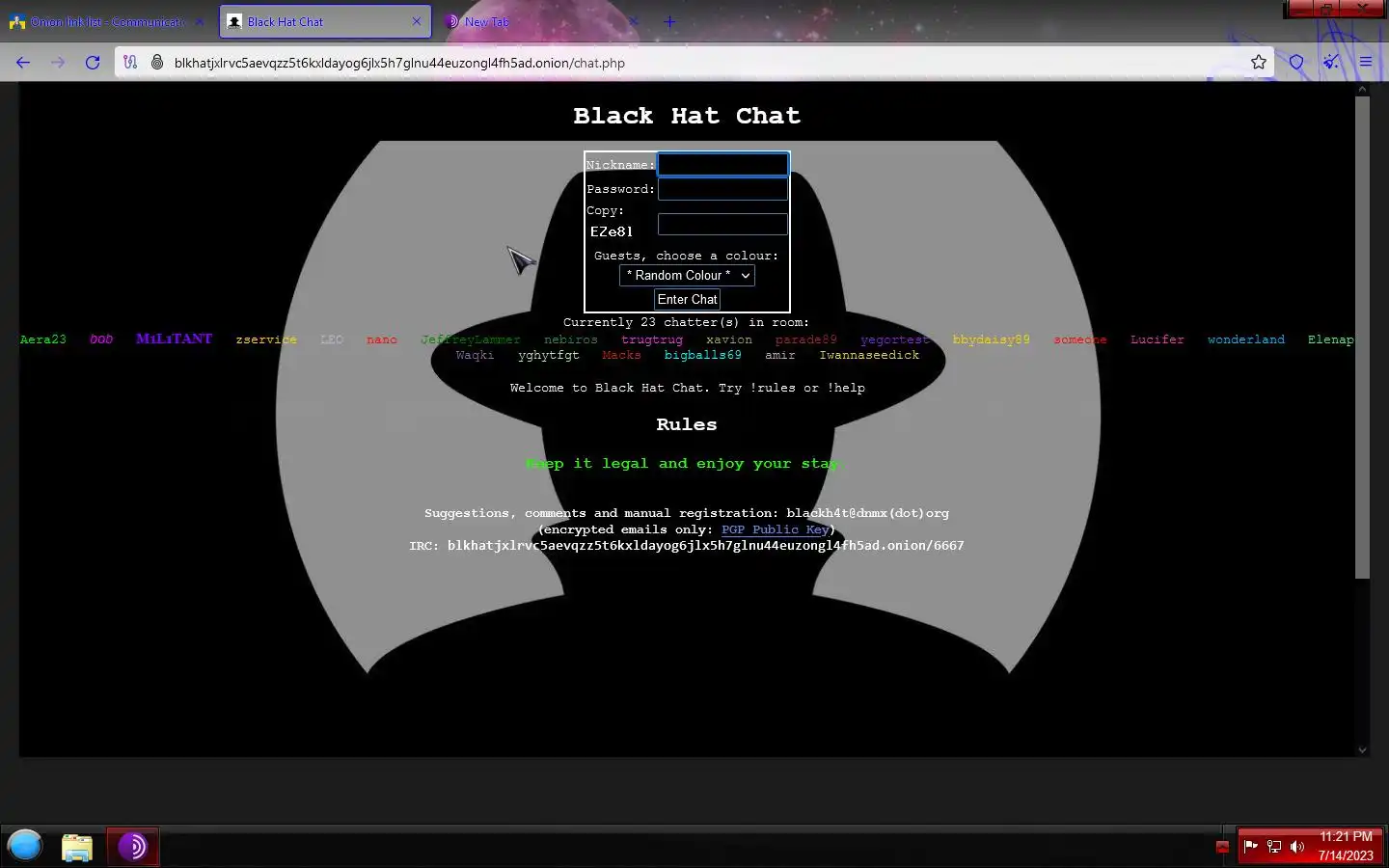Click chatter name bbydaisy89
Viewport: 1389px width, 868px height.
(x=992, y=339)
